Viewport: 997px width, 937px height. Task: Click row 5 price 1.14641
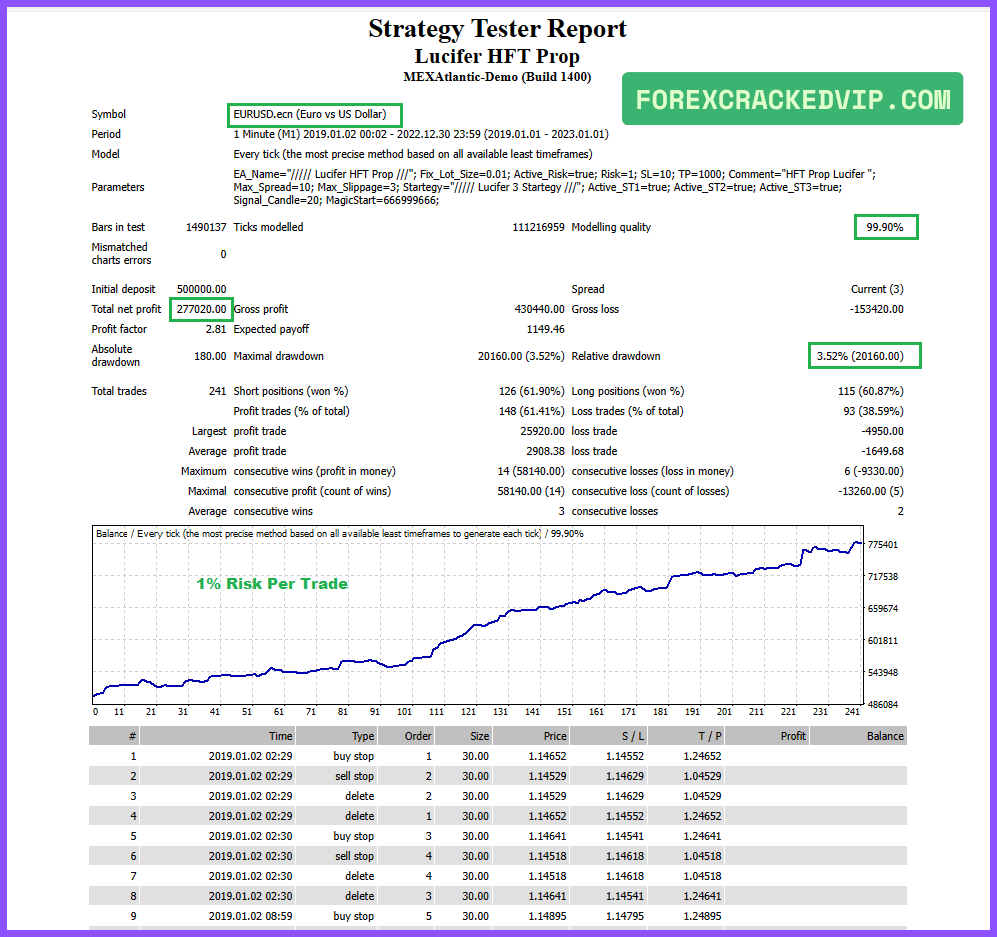click(547, 837)
